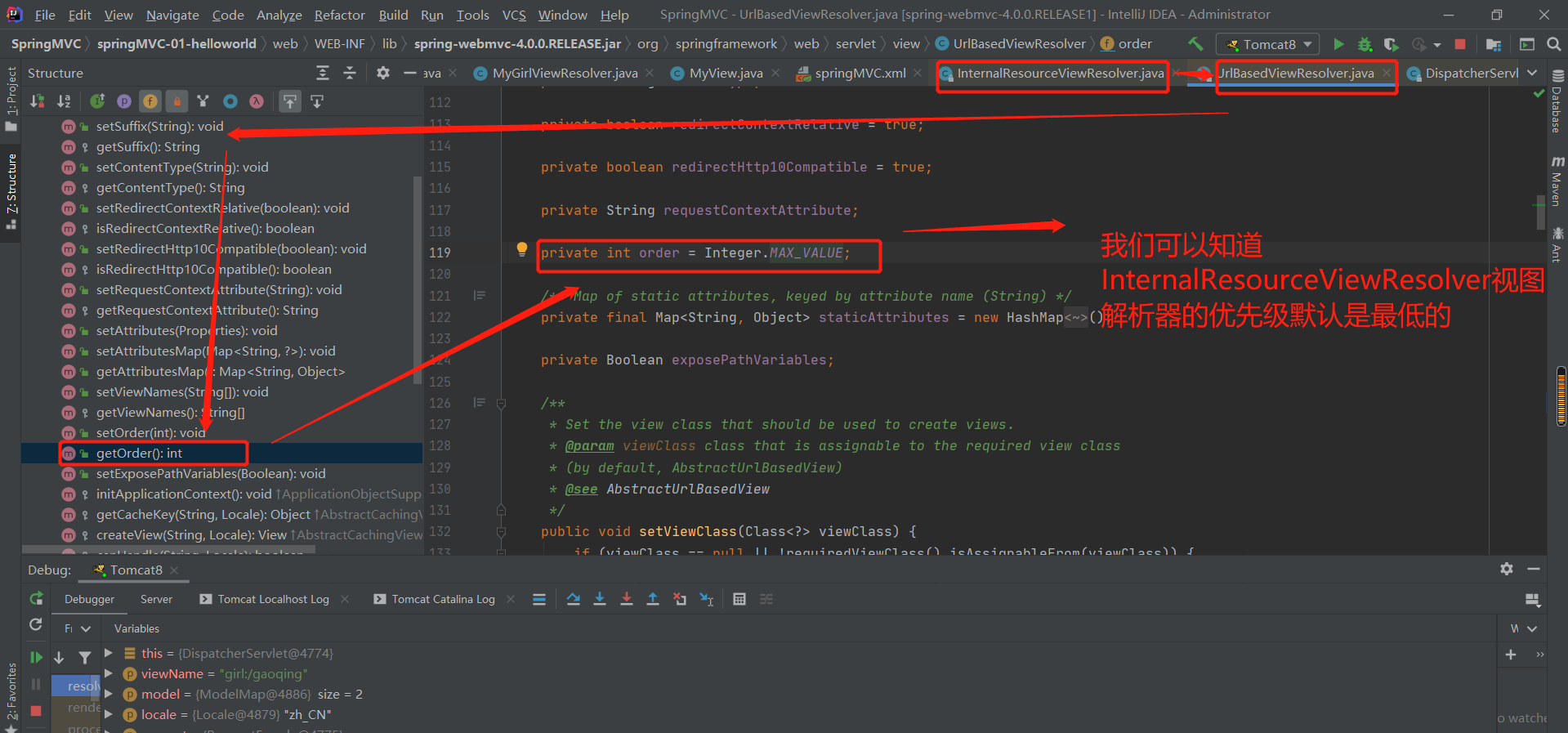Close the MyView.java tab

(x=775, y=74)
